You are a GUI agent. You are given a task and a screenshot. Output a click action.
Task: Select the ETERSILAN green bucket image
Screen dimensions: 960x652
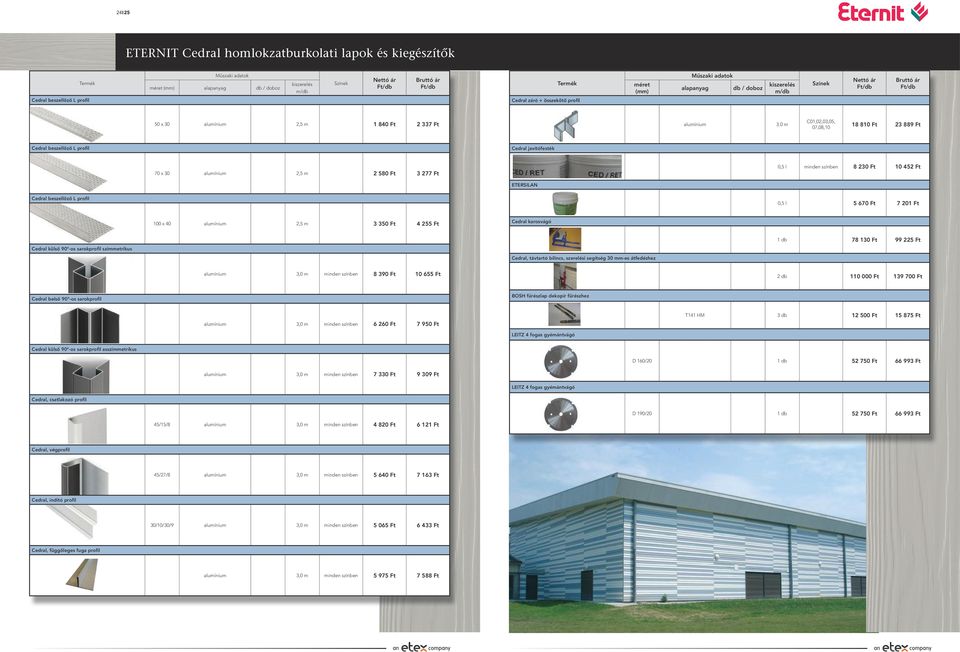(x=564, y=203)
